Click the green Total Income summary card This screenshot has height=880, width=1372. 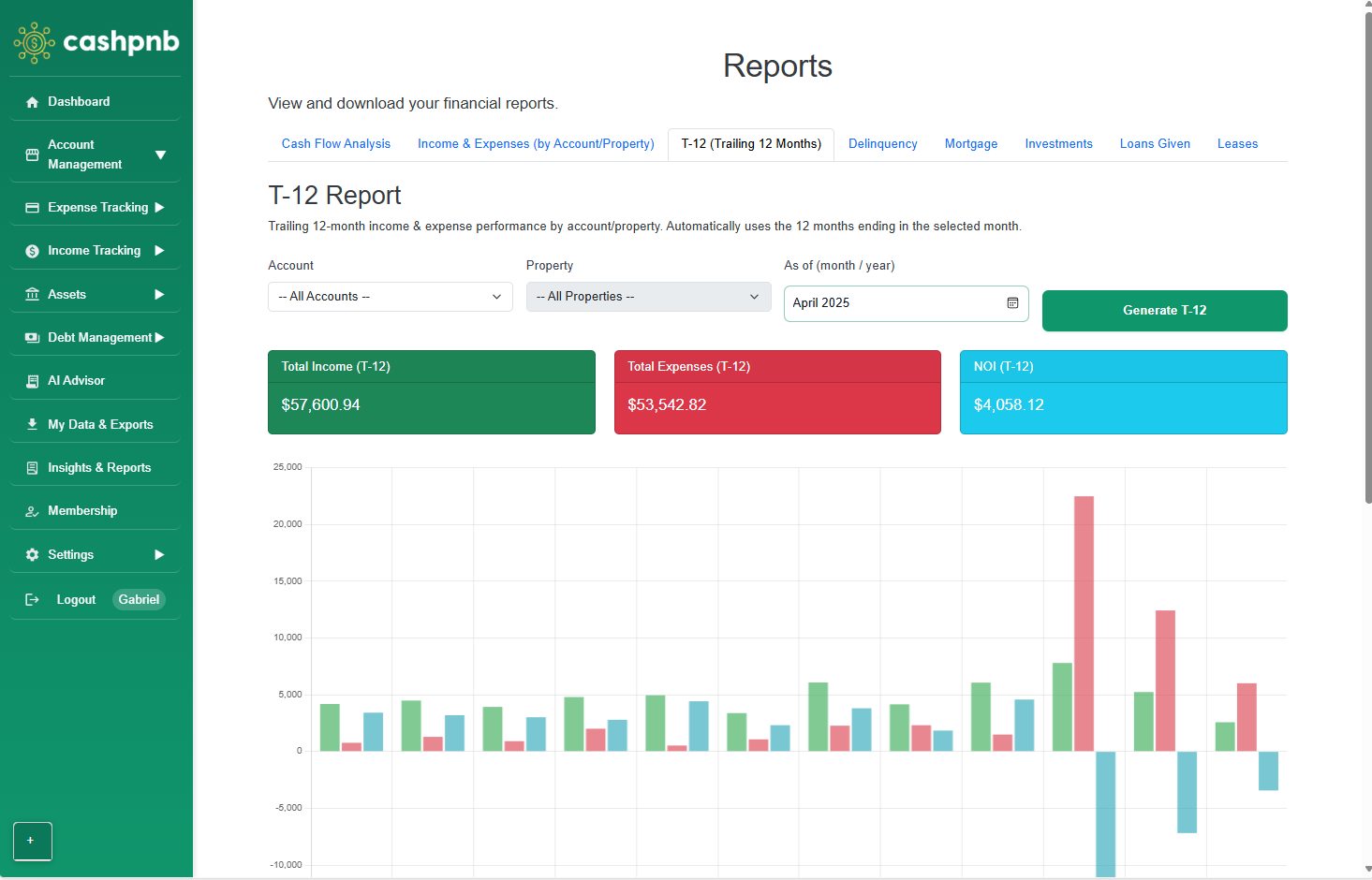(431, 392)
